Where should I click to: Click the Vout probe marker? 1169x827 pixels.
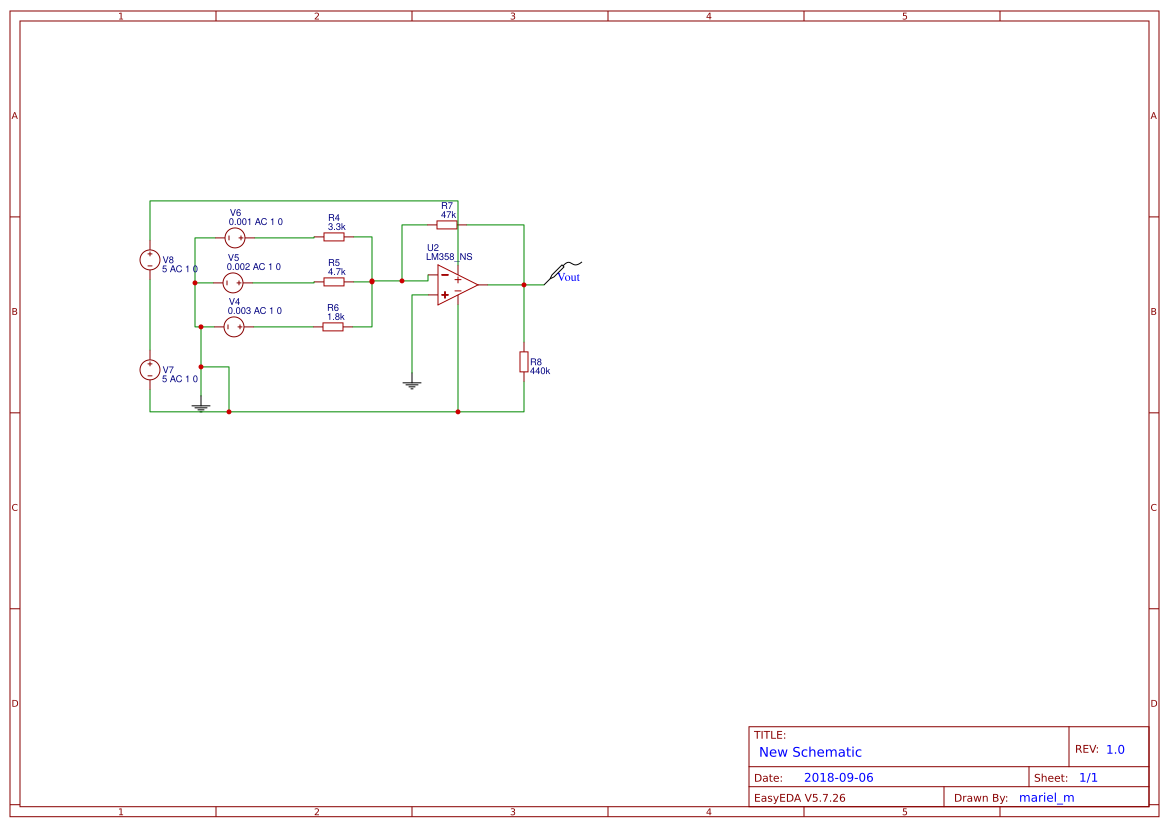(x=558, y=272)
